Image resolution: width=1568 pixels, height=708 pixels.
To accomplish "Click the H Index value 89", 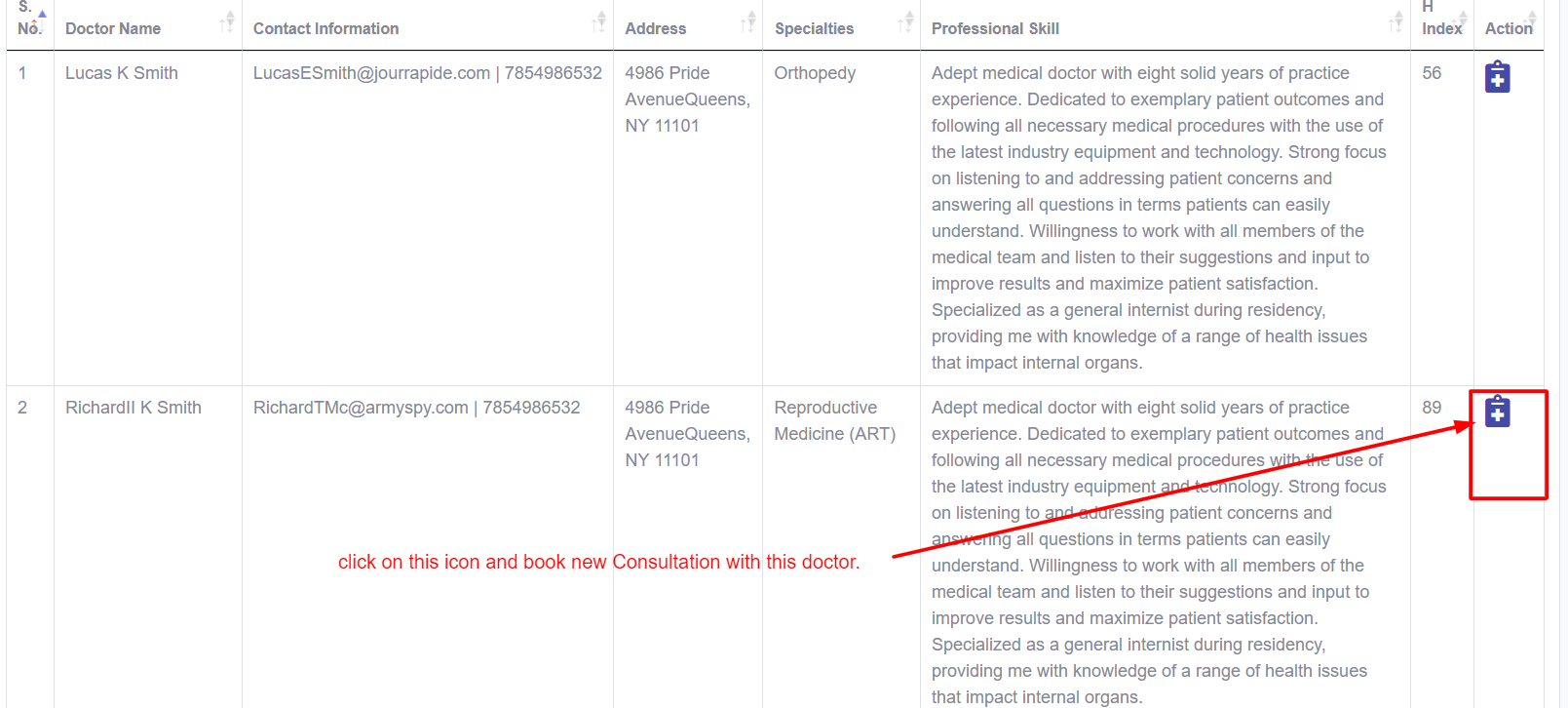I will [1432, 408].
